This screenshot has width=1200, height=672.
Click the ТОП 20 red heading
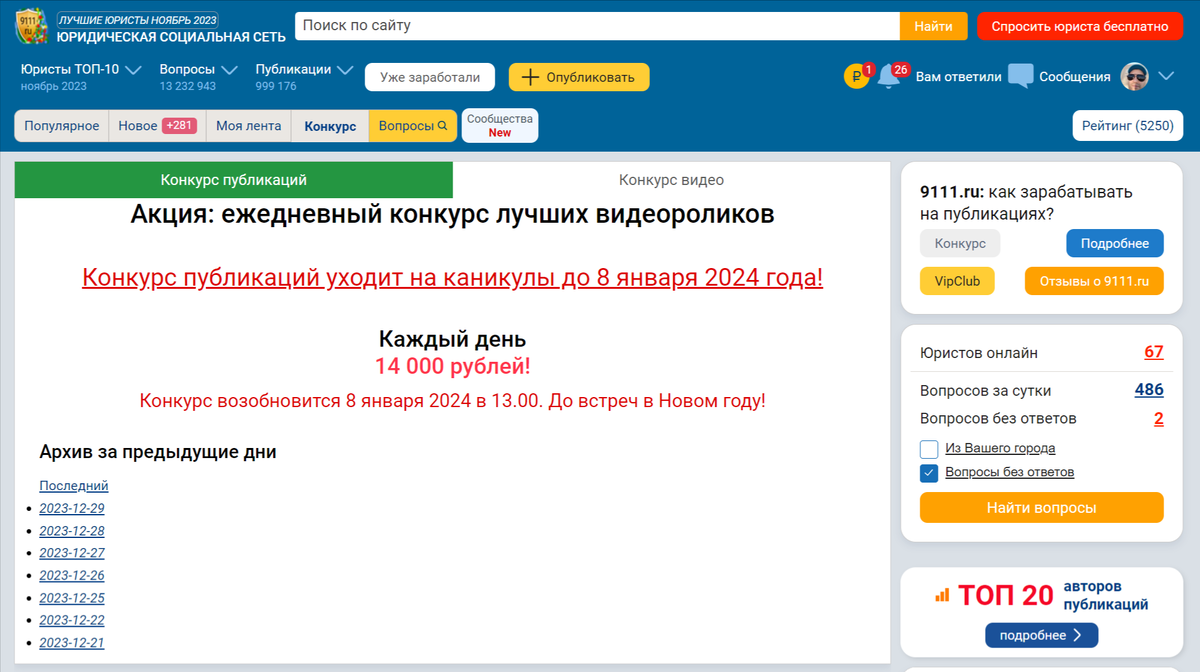pos(1006,596)
